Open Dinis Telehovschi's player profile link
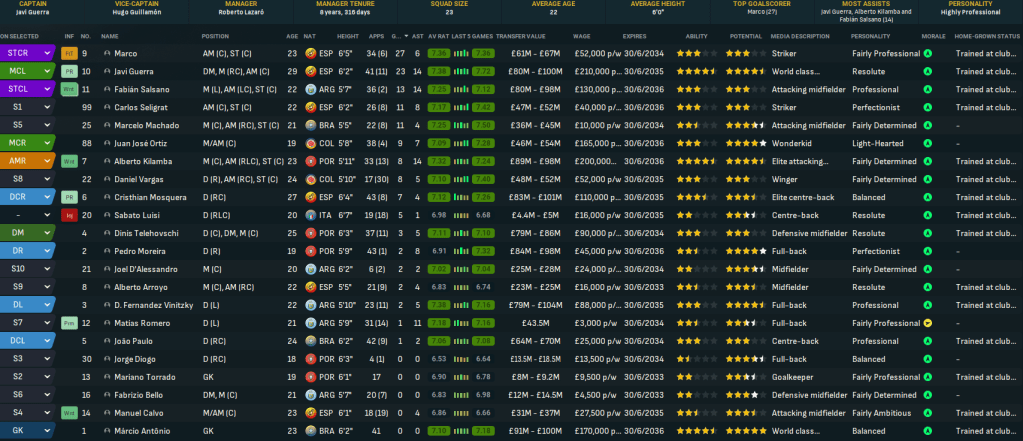 coord(153,233)
